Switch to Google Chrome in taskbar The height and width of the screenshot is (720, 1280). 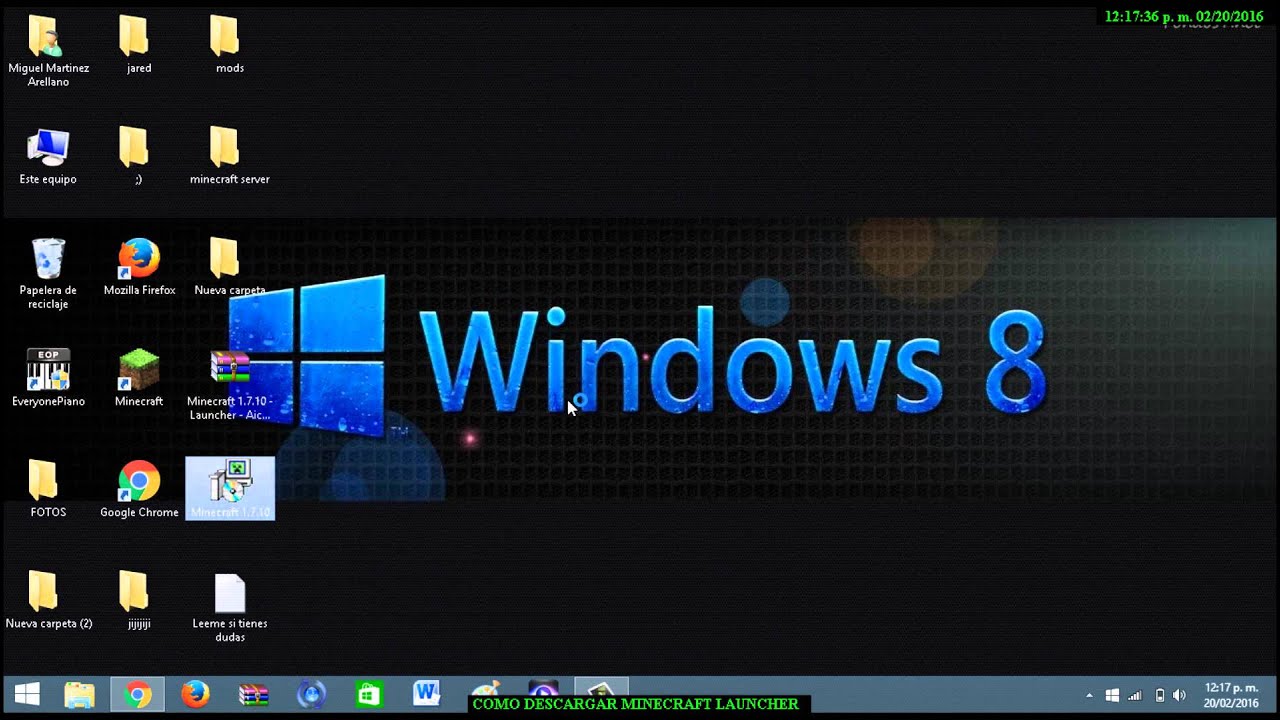138,695
